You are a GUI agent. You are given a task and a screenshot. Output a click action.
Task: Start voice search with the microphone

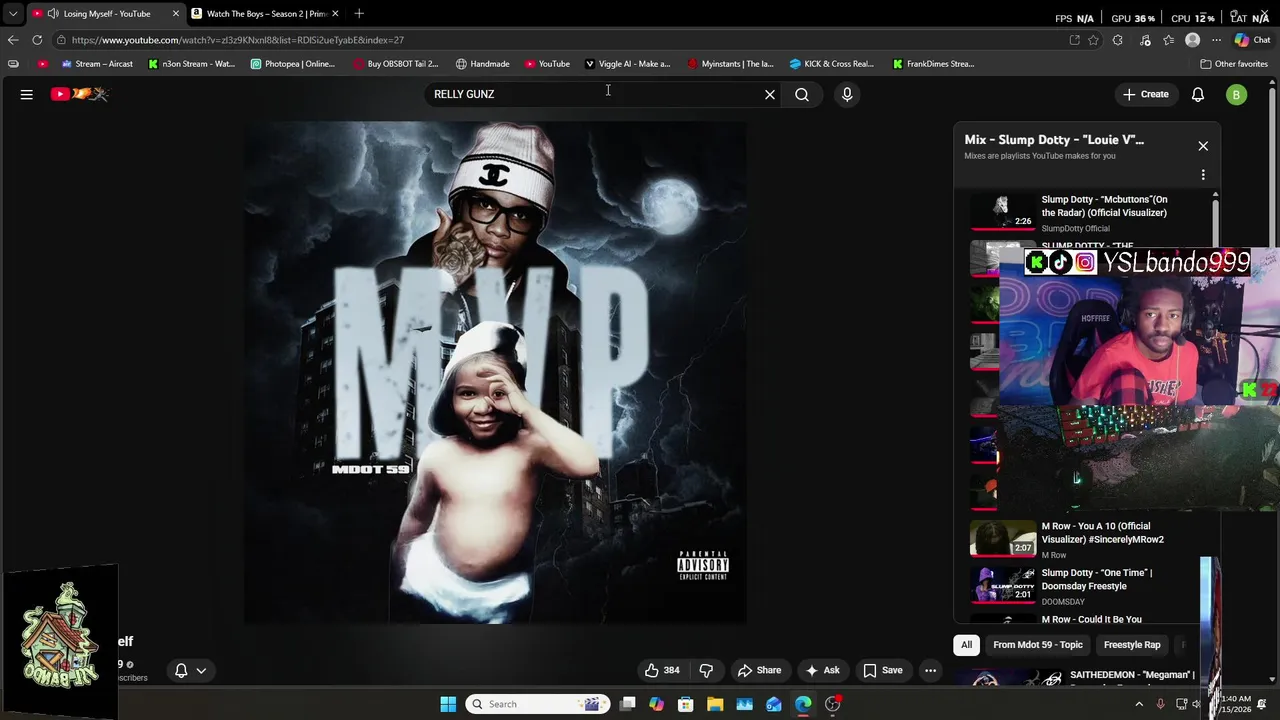click(847, 94)
